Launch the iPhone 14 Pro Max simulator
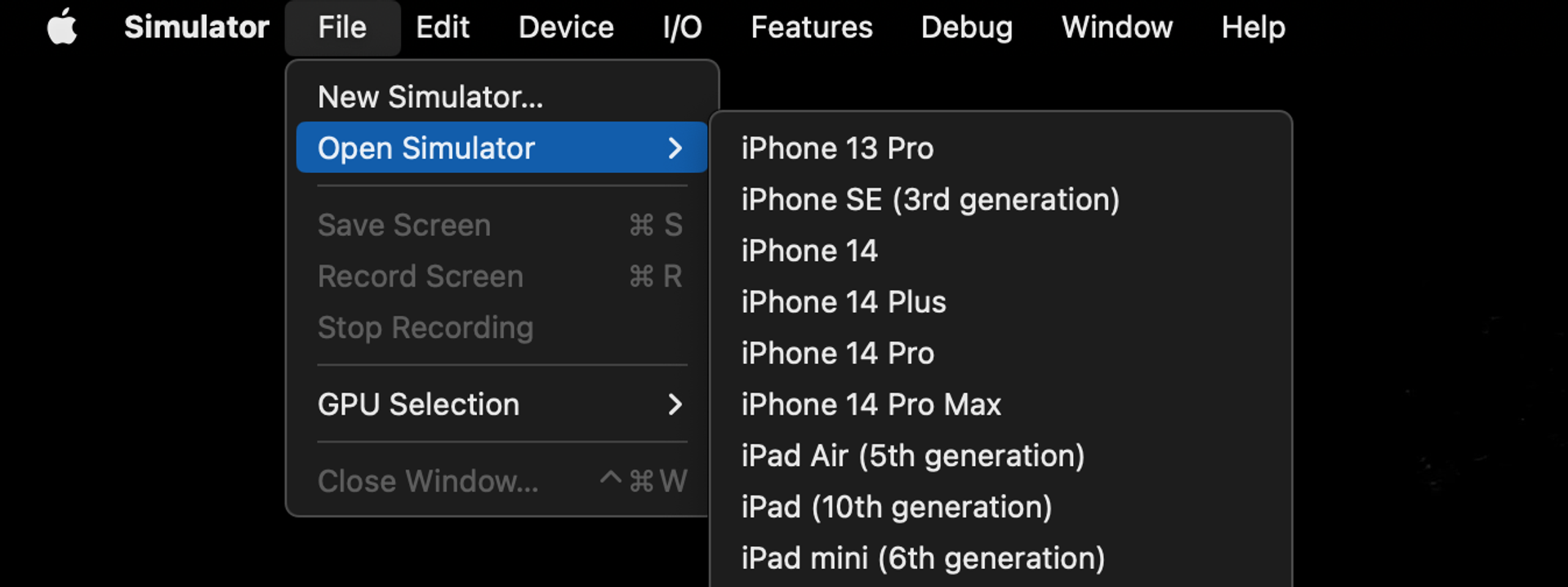This screenshot has height=587, width=1568. 1001,404
